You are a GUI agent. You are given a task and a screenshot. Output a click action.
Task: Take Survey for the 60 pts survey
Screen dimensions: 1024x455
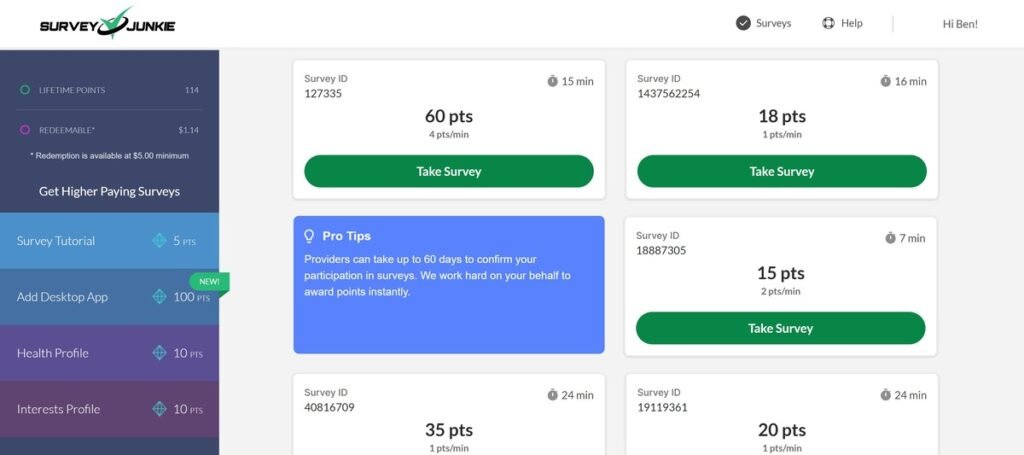[448, 171]
